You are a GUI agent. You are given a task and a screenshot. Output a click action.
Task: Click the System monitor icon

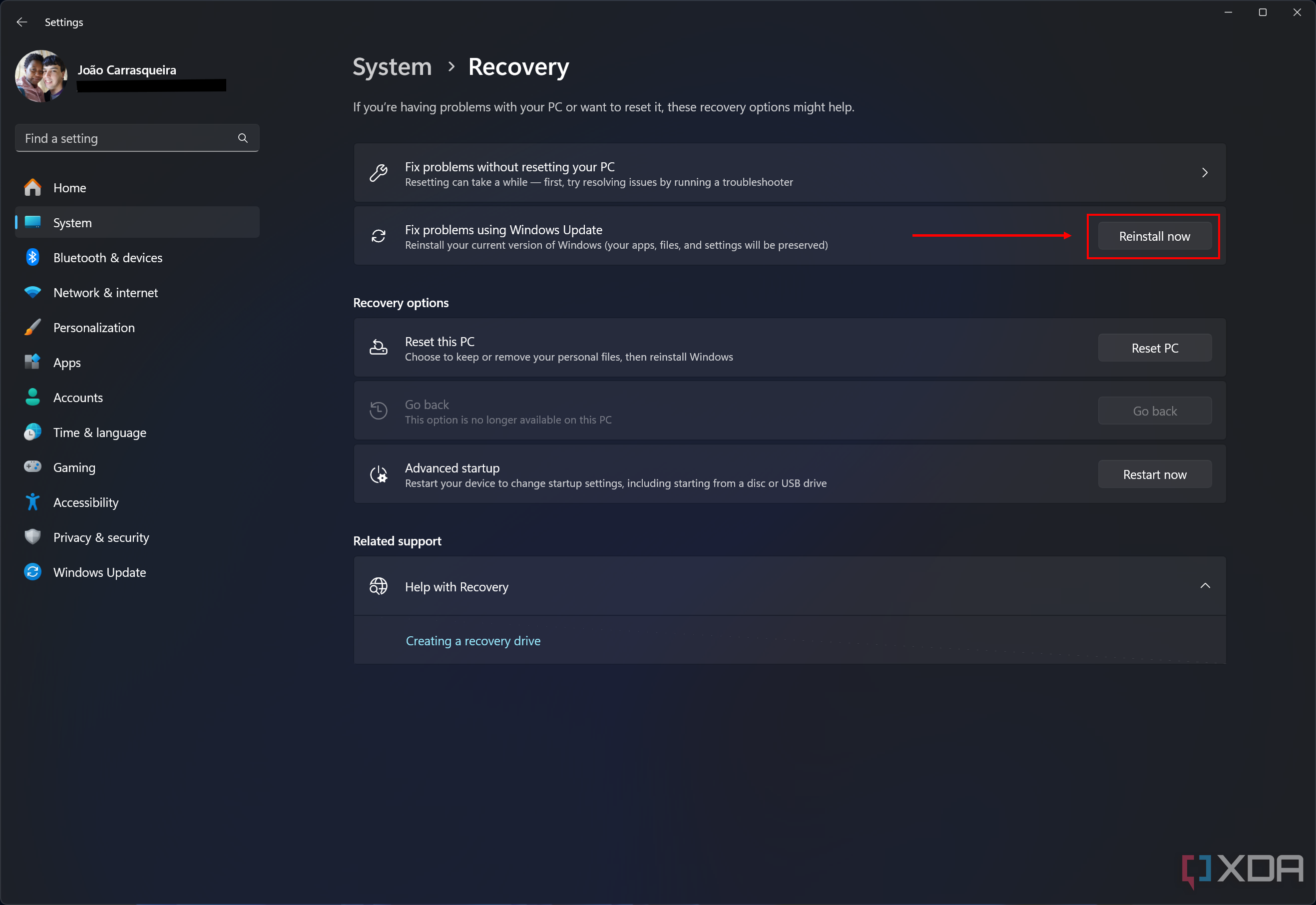33,222
